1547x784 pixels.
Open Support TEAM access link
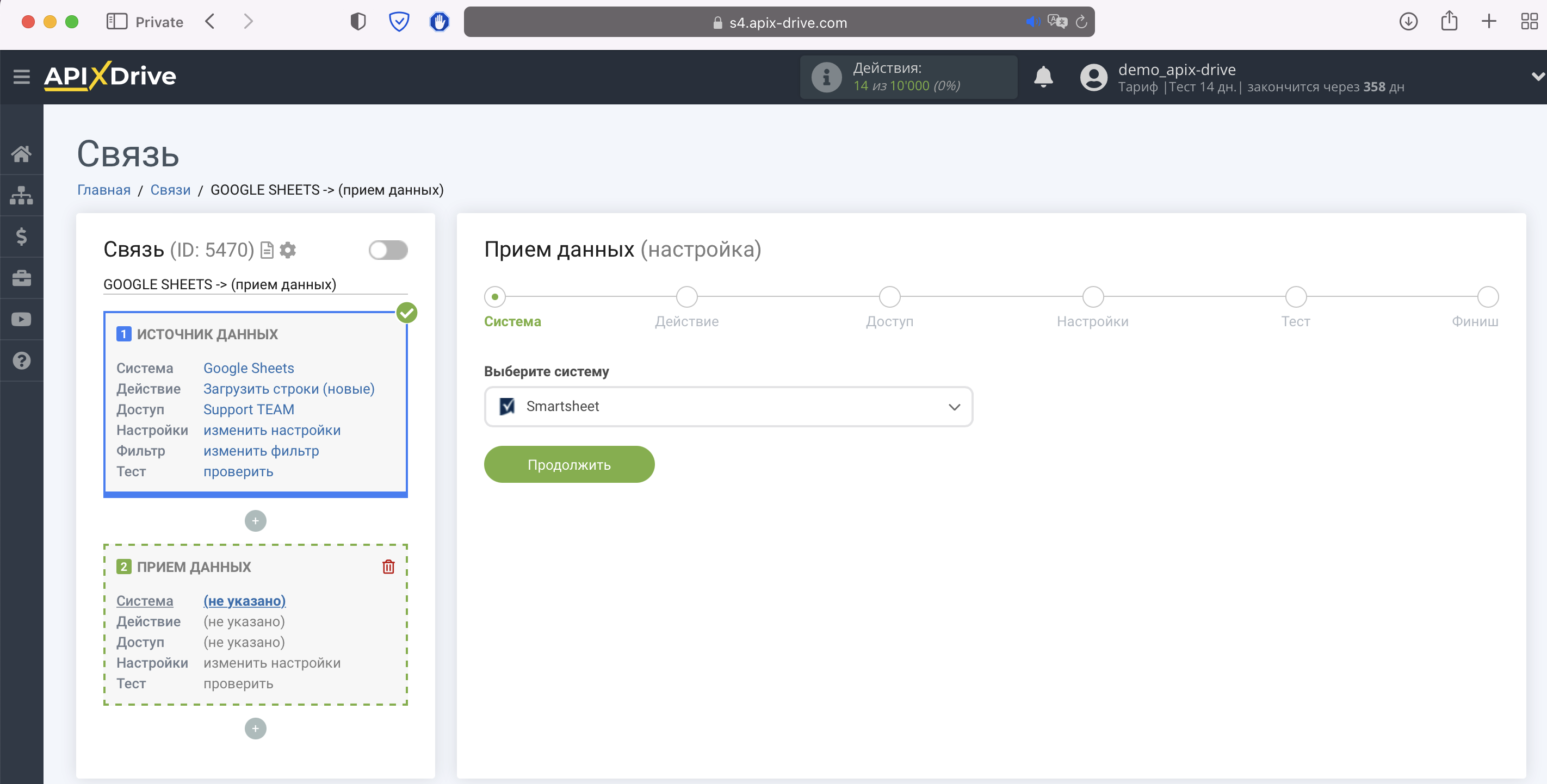click(249, 409)
